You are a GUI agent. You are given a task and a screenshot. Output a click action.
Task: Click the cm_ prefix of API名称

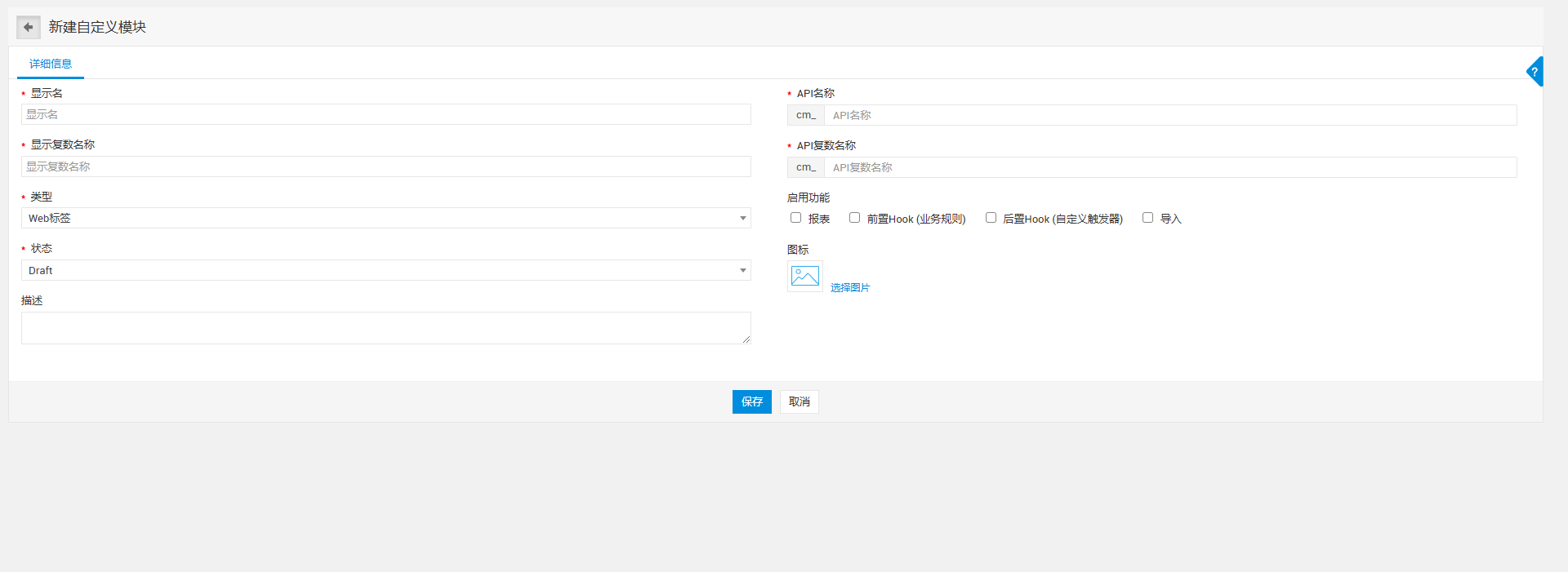[x=806, y=115]
